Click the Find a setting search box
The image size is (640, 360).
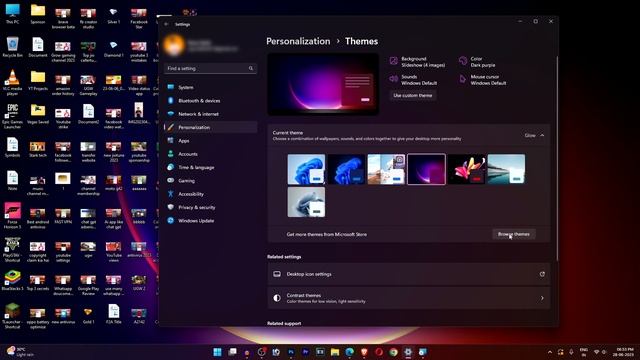[x=210, y=68]
